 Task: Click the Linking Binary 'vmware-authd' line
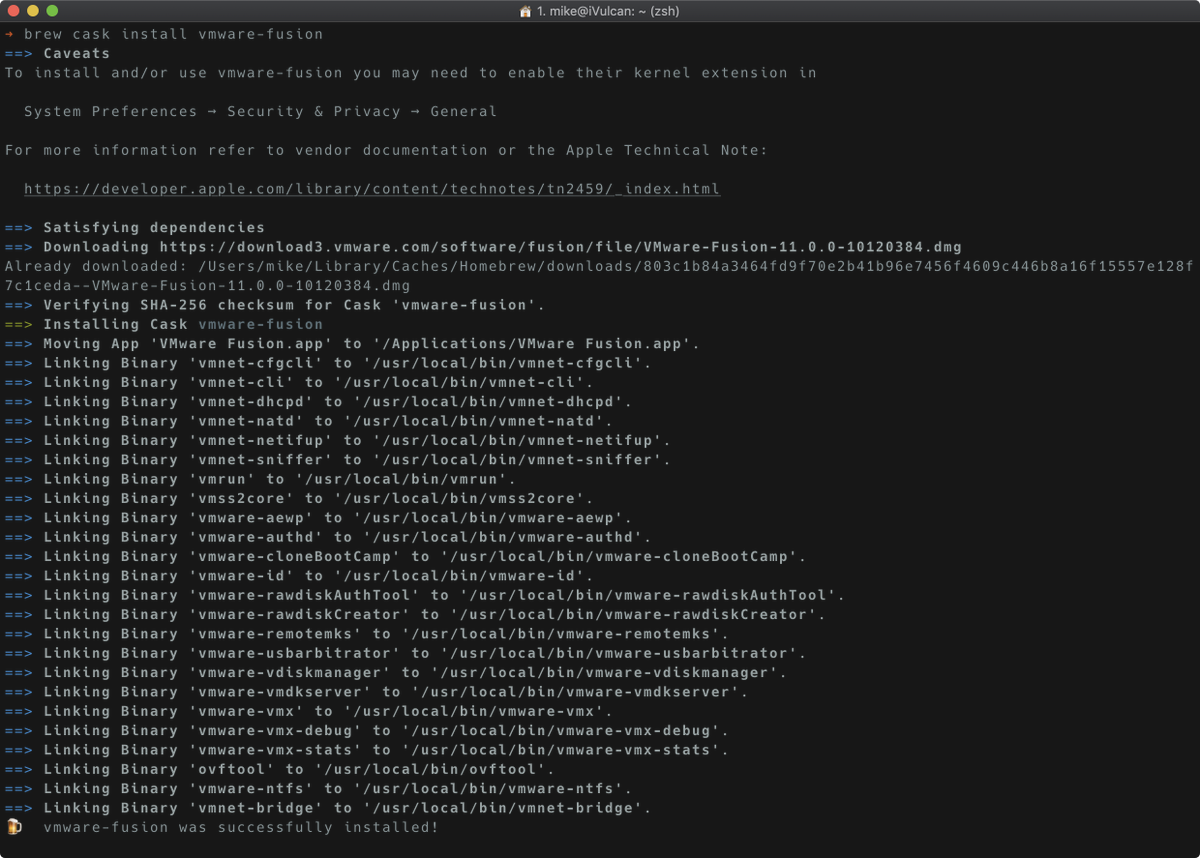tap(328, 537)
